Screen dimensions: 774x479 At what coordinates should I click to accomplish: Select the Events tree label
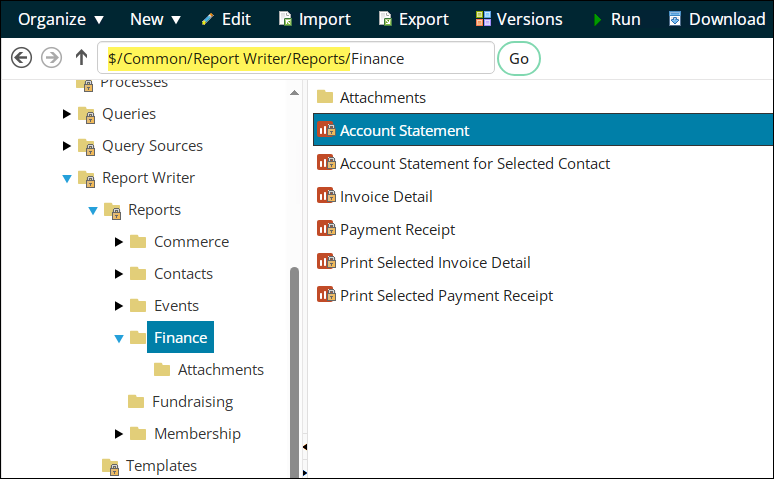coord(177,306)
